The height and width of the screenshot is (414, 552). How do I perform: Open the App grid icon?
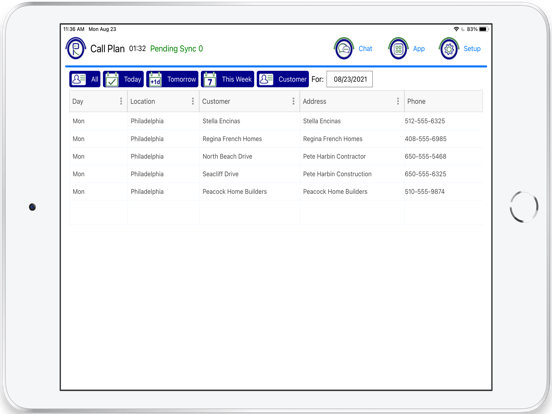[x=398, y=48]
